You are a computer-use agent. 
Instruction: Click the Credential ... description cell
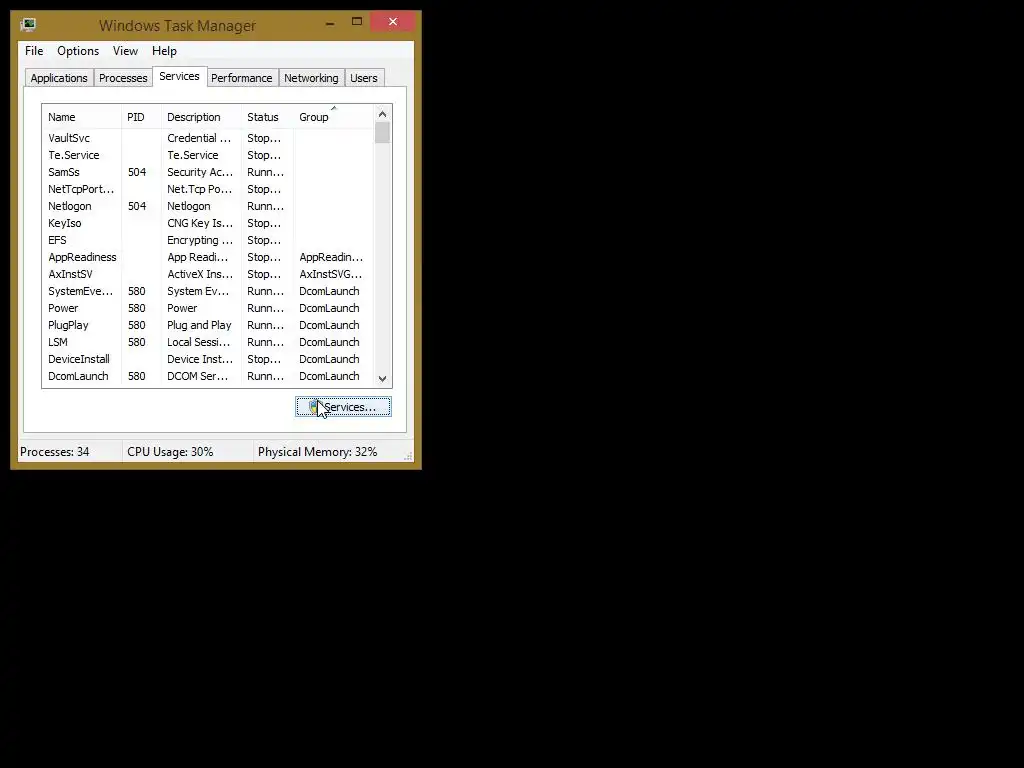[199, 138]
